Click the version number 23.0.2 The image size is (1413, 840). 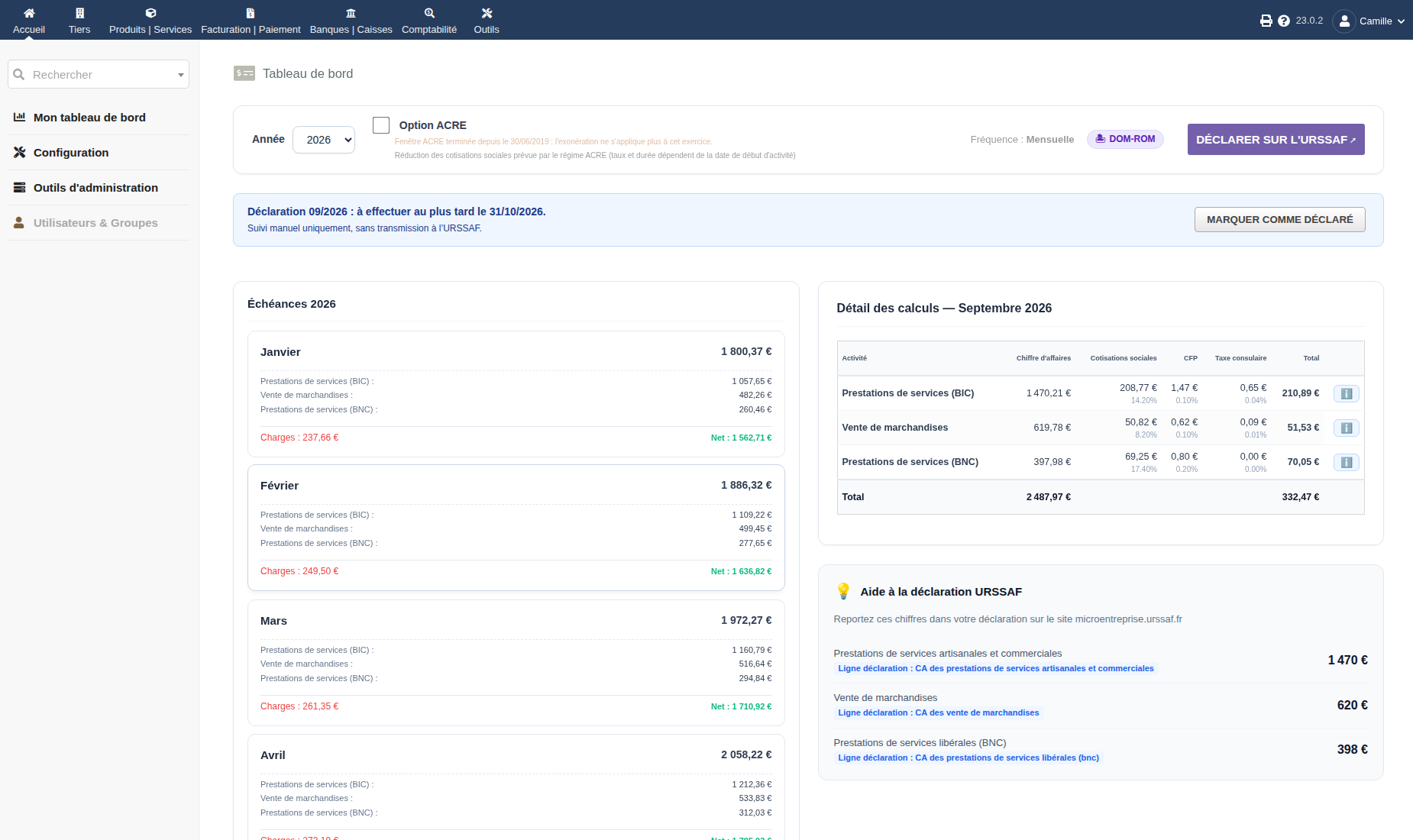click(1309, 21)
